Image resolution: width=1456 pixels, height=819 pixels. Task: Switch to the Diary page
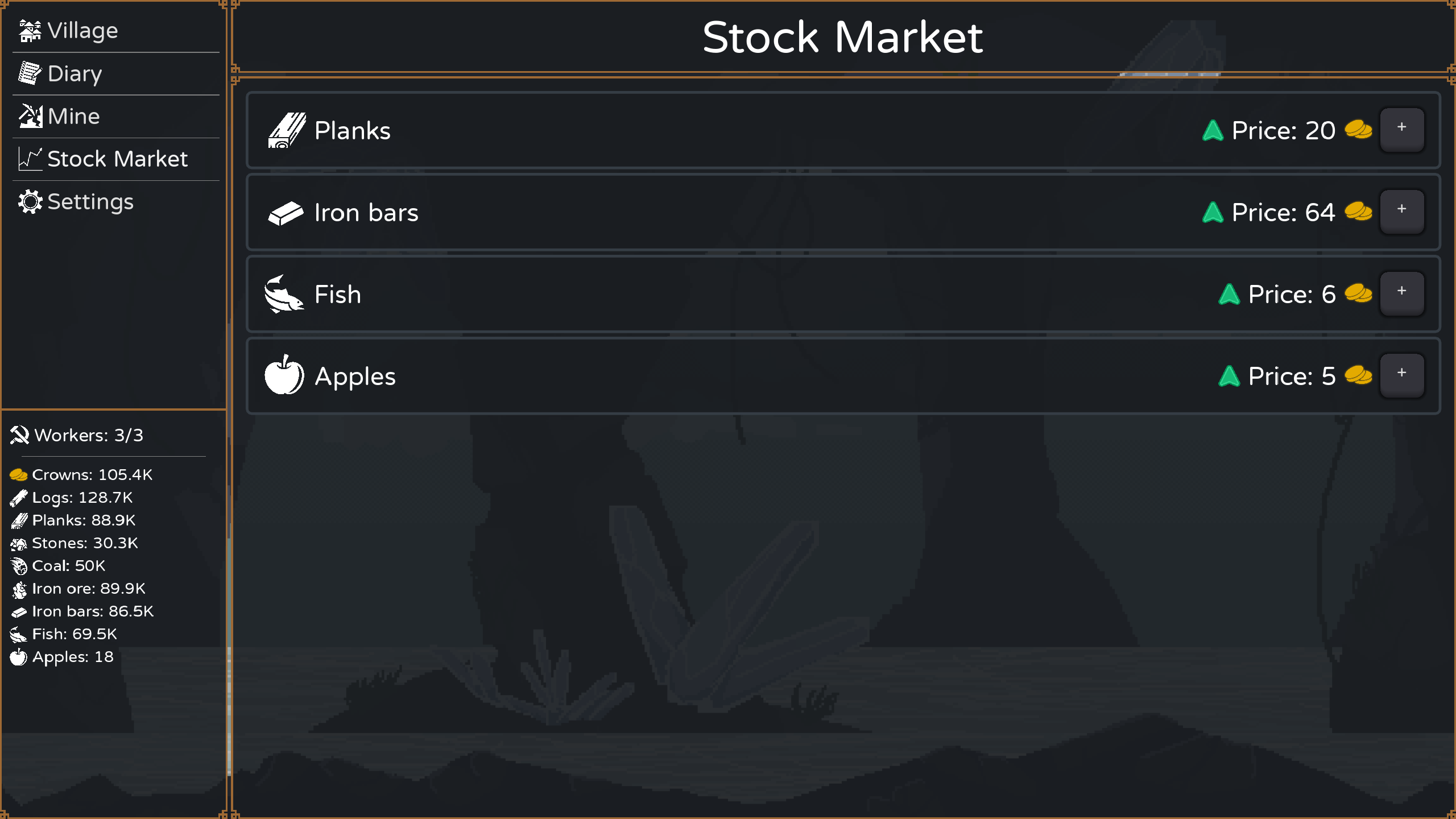74,73
